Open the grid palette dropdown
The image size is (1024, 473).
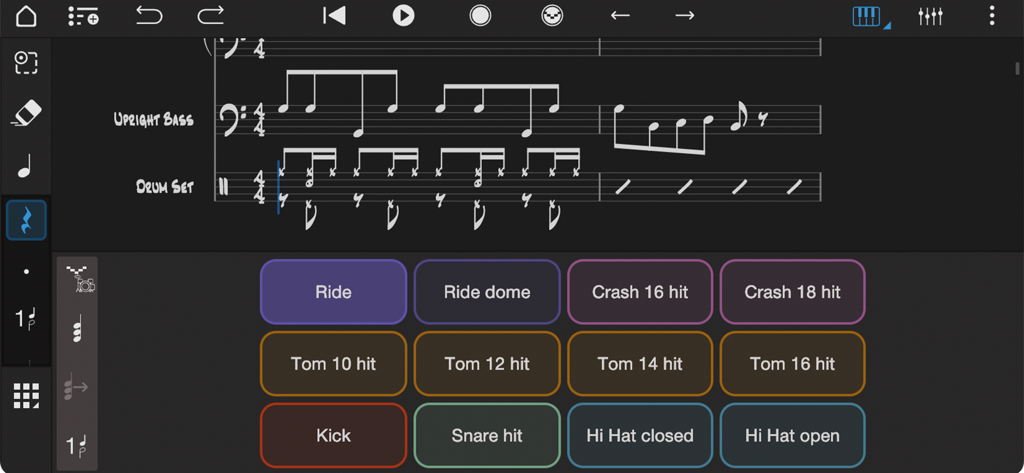tap(27, 396)
